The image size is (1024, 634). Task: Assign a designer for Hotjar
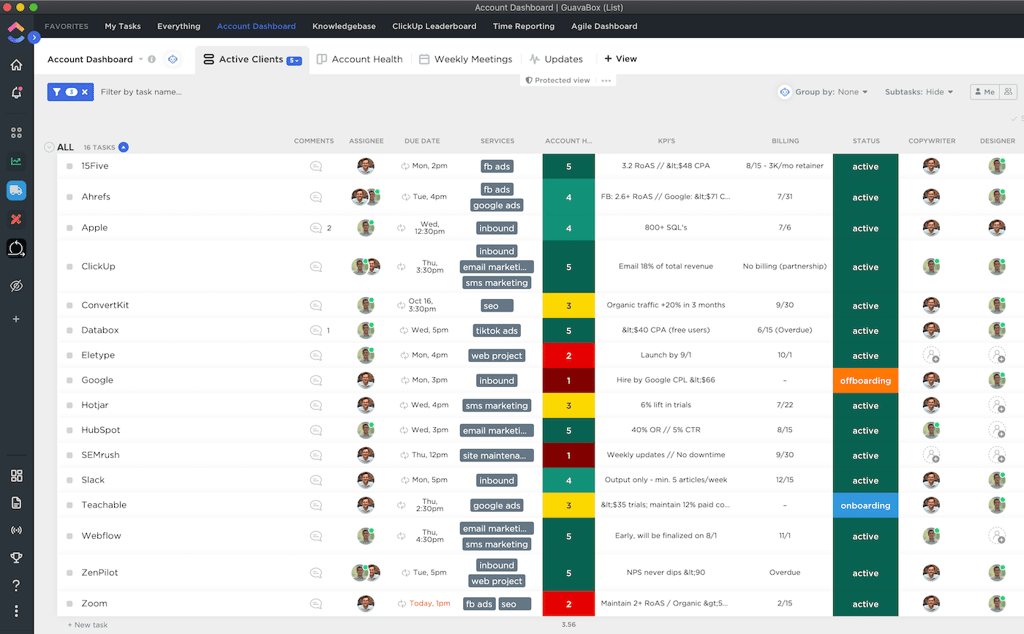click(x=997, y=405)
